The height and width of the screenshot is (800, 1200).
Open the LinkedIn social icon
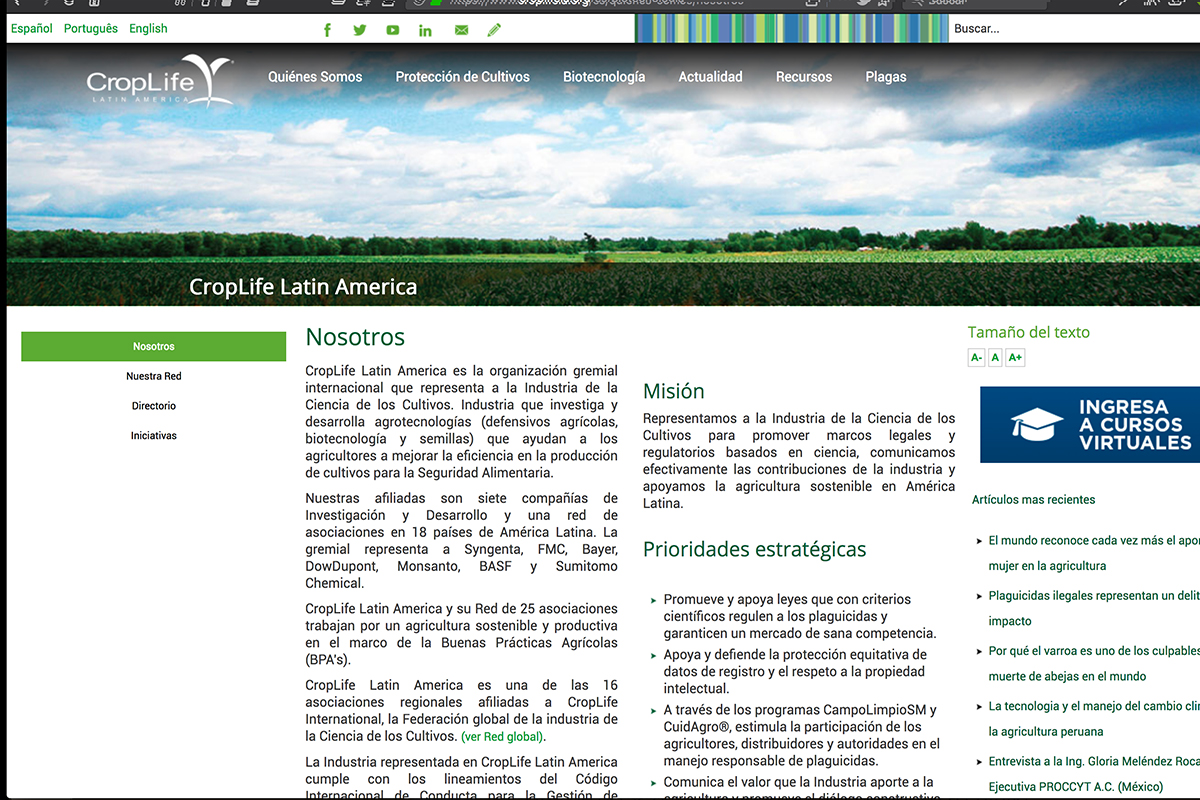425,30
